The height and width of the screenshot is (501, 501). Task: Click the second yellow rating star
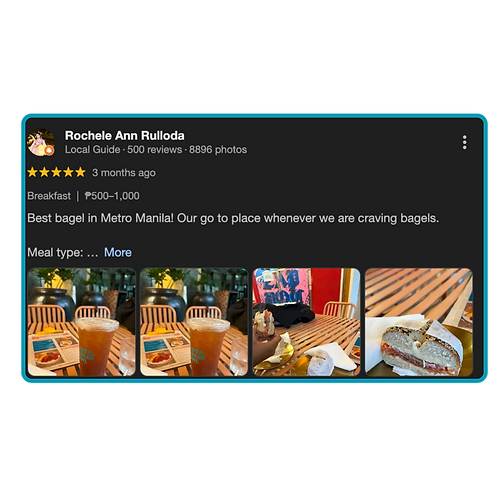44,172
